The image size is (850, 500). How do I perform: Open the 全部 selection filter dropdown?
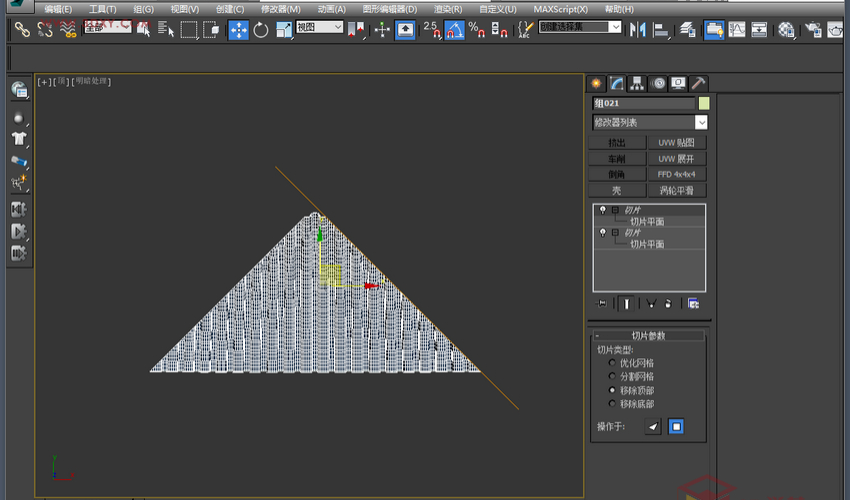click(x=107, y=27)
